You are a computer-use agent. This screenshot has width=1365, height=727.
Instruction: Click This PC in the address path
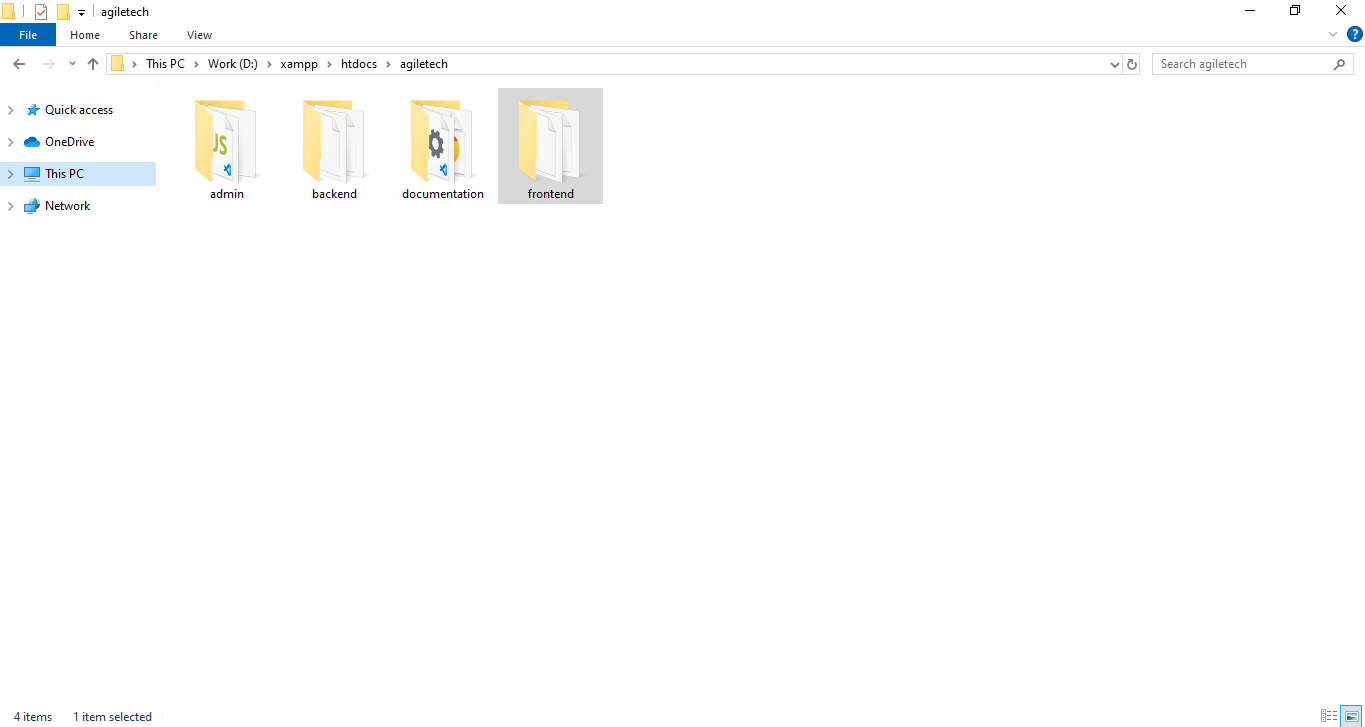point(165,64)
